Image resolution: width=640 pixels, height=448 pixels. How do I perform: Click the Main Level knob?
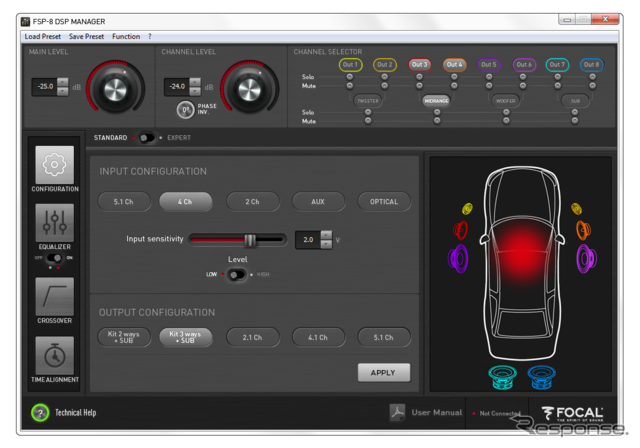[x=116, y=89]
